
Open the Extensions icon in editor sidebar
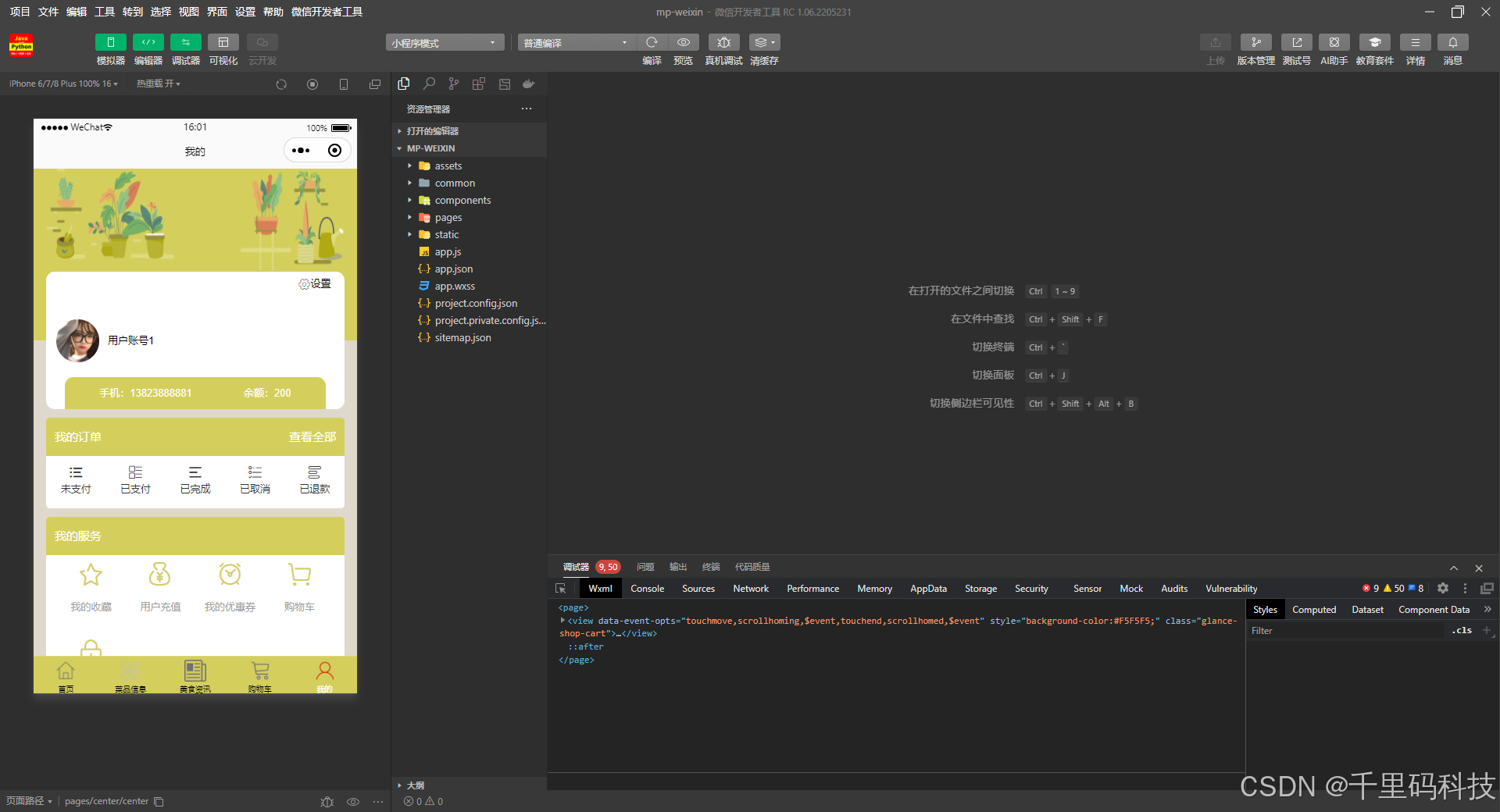(479, 84)
